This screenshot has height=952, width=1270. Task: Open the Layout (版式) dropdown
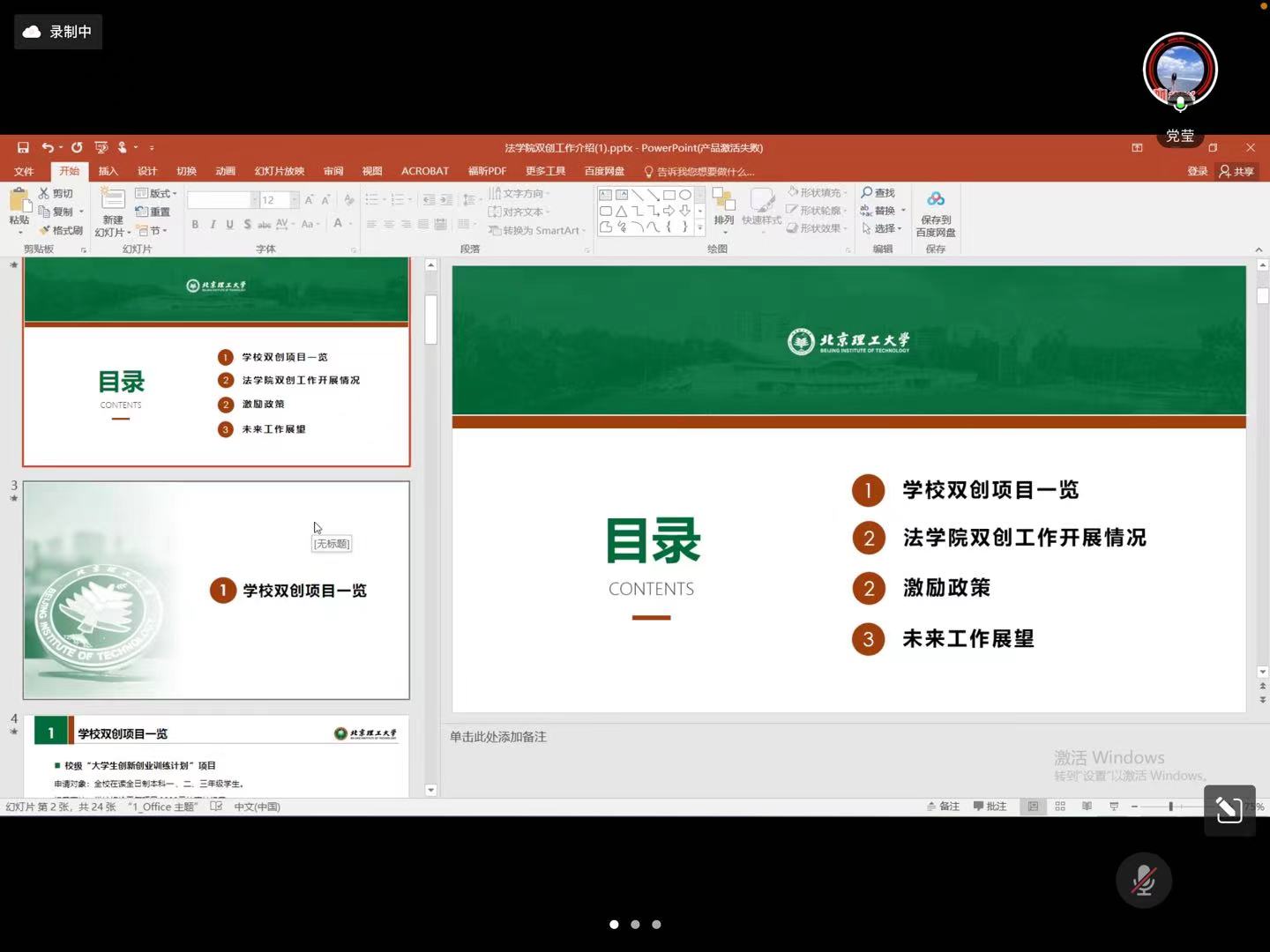(157, 193)
